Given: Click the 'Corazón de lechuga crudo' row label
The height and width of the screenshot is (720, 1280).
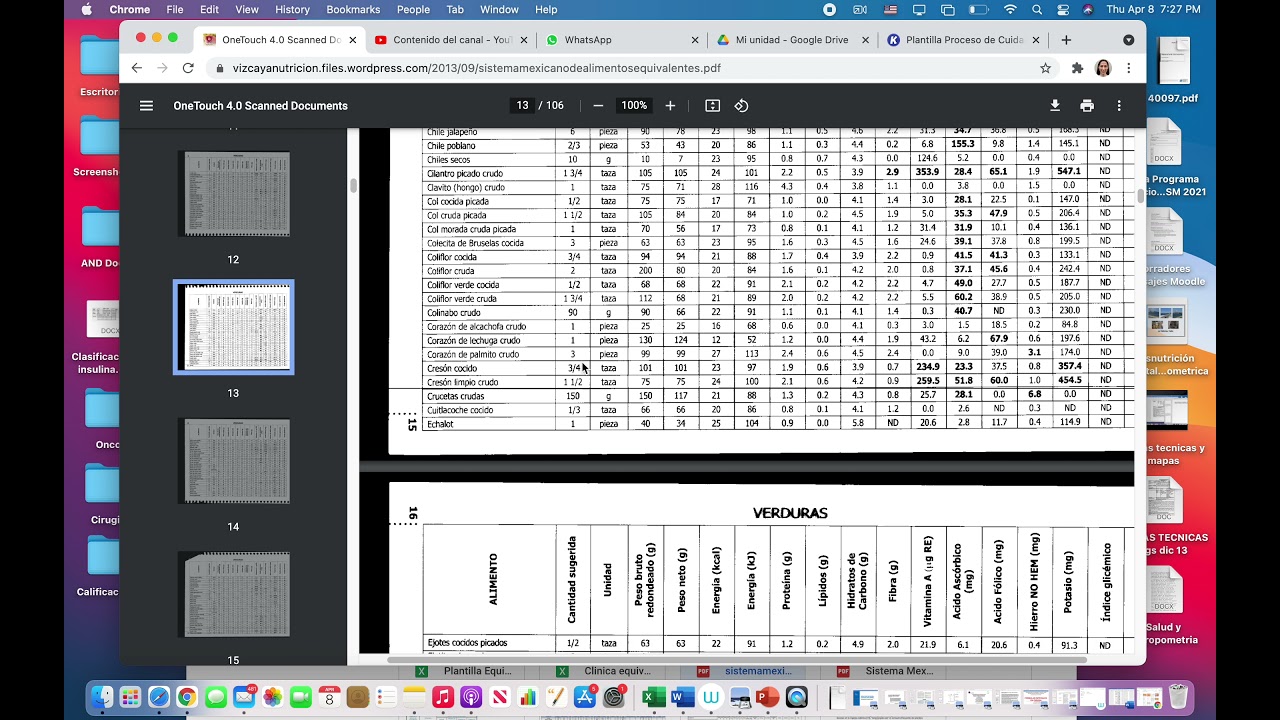Looking at the screenshot, I should [473, 340].
